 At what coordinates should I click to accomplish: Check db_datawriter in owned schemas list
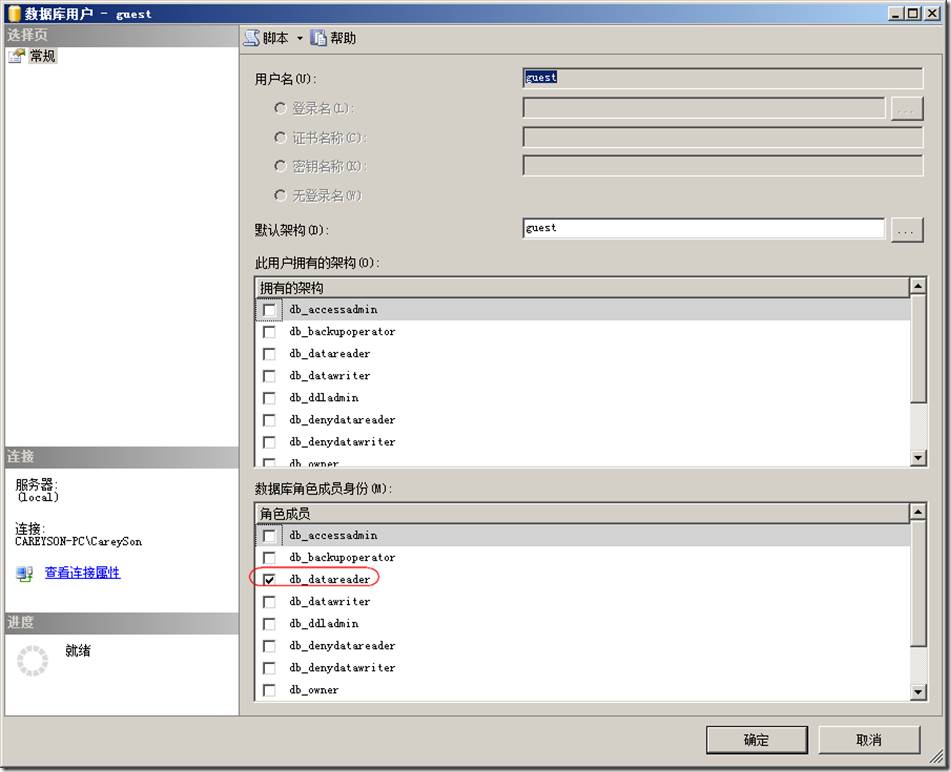pos(269,376)
